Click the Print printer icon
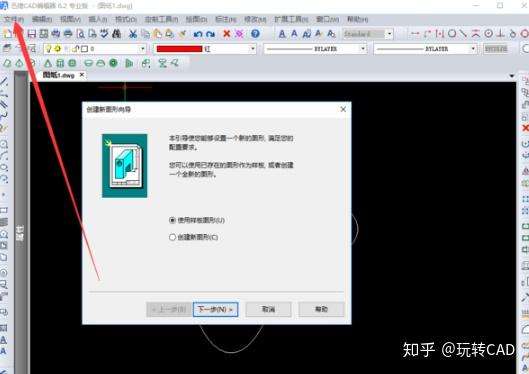529x374 pixels. [x=68, y=34]
